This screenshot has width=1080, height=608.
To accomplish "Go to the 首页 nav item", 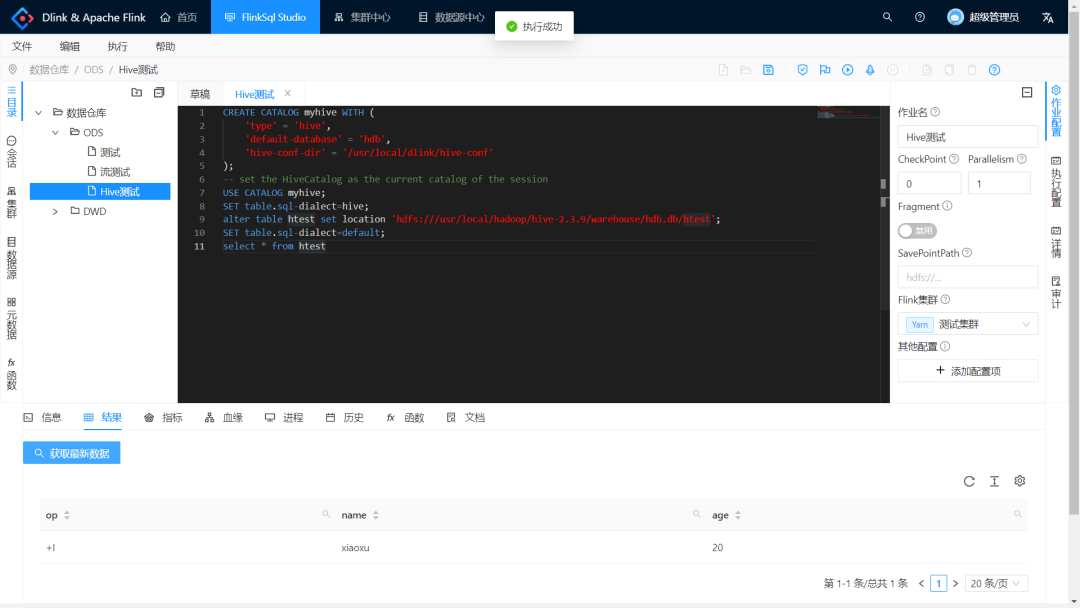I will pyautogui.click(x=178, y=17).
